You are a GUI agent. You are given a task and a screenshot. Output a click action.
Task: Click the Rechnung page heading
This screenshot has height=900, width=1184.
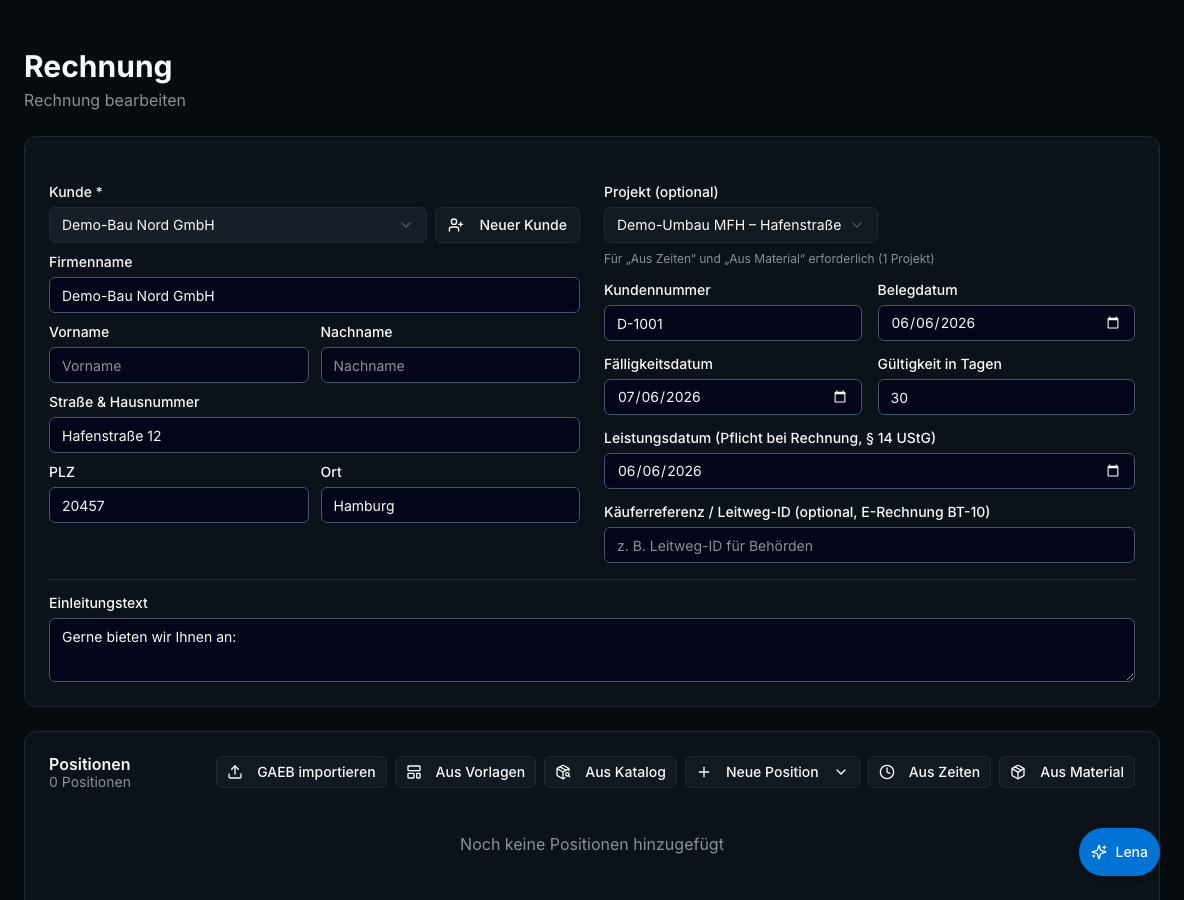coord(98,66)
